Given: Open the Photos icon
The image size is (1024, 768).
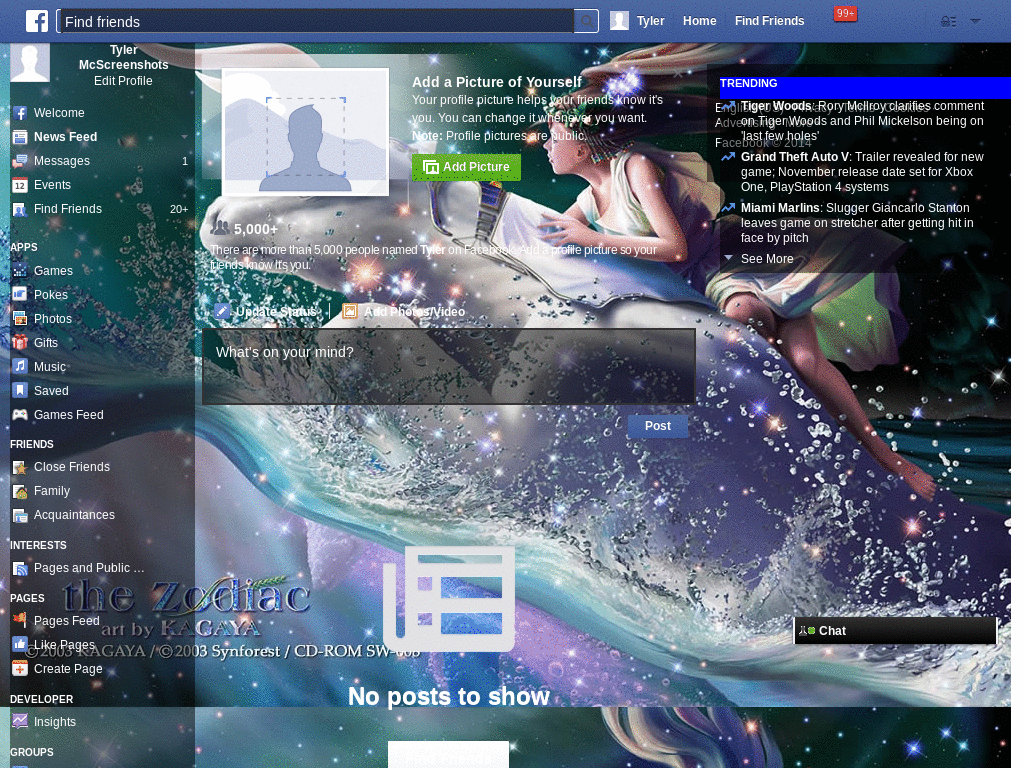Looking at the screenshot, I should coord(20,319).
